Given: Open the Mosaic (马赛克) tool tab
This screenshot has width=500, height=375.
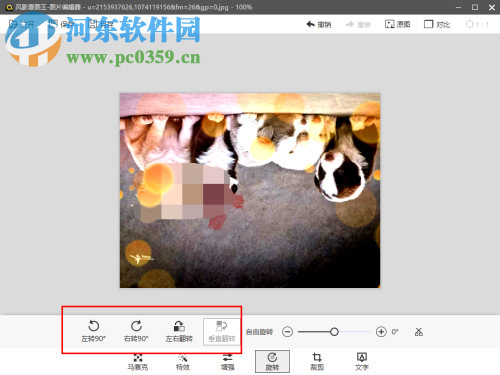Looking at the screenshot, I should click(x=138, y=362).
